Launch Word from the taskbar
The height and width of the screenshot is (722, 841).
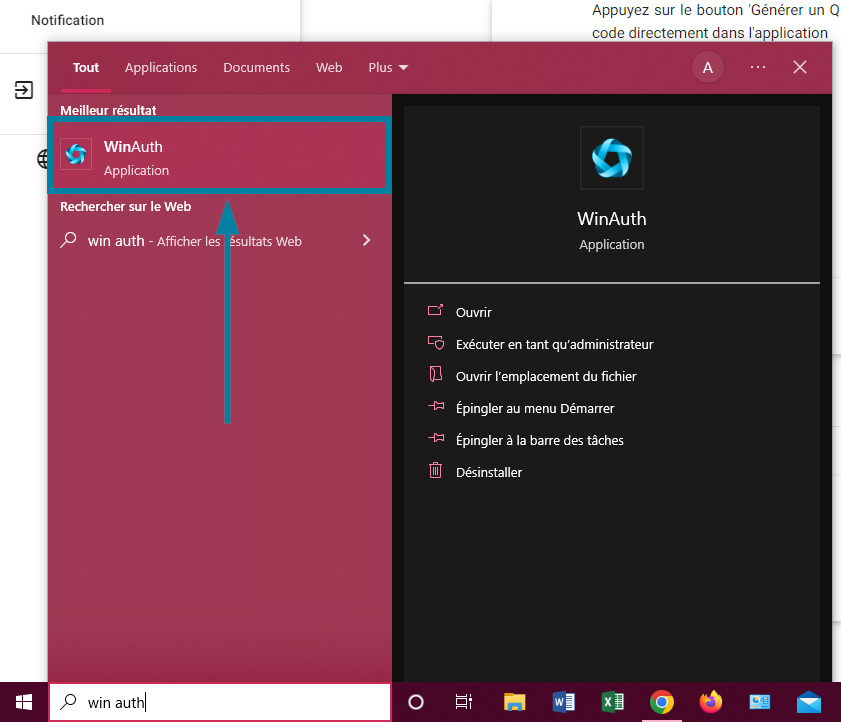click(563, 701)
